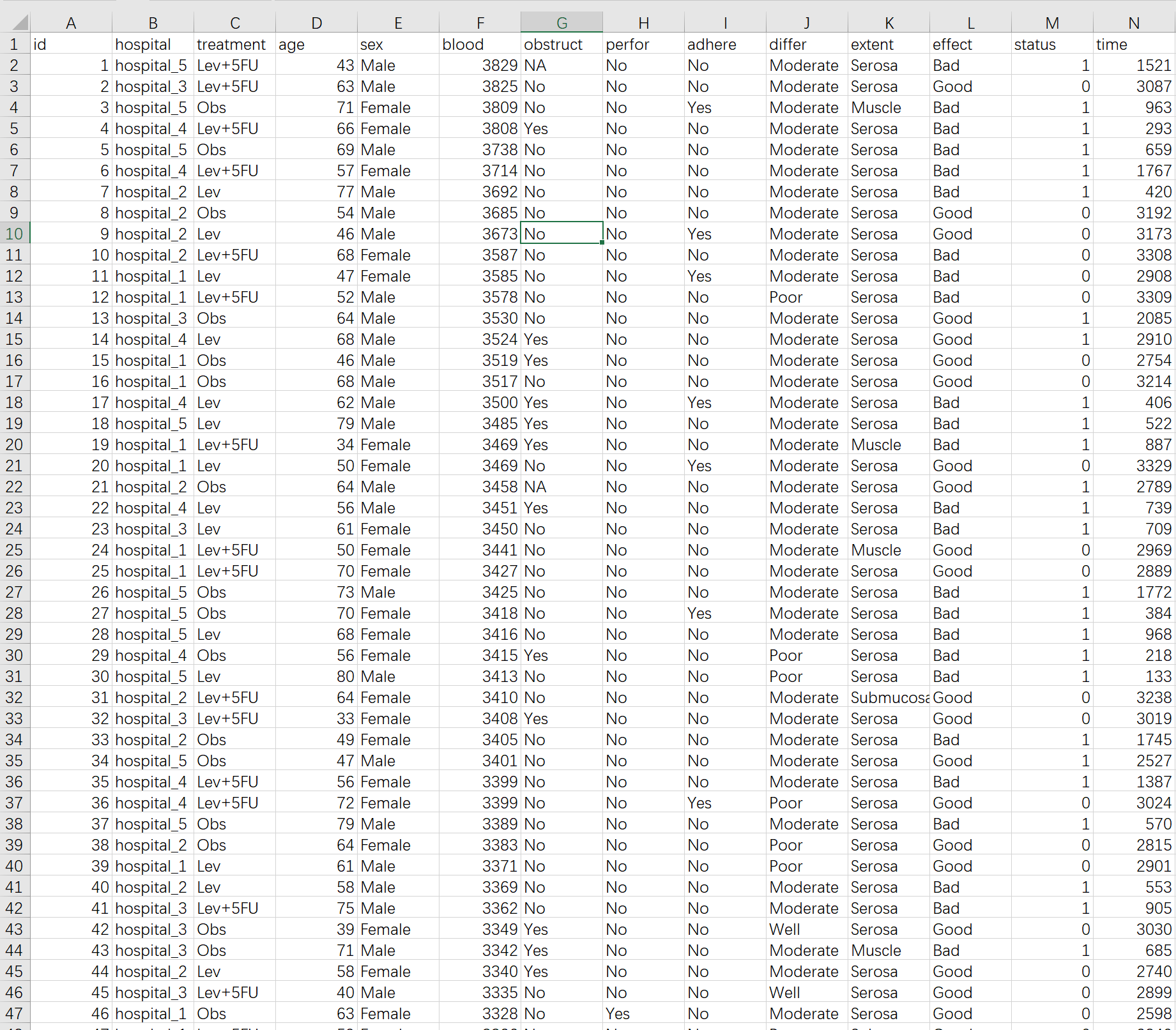Screen dimensions: 1176x1030
Task: Select the age 33 cell in row 33
Action: [316, 718]
